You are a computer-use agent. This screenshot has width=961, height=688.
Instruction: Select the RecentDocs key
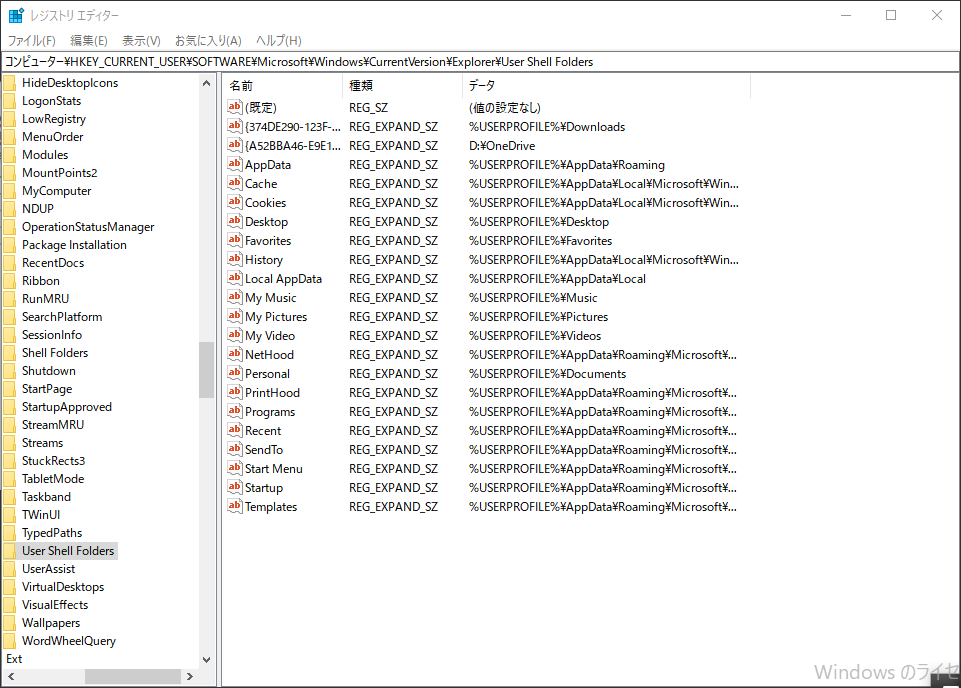[53, 263]
